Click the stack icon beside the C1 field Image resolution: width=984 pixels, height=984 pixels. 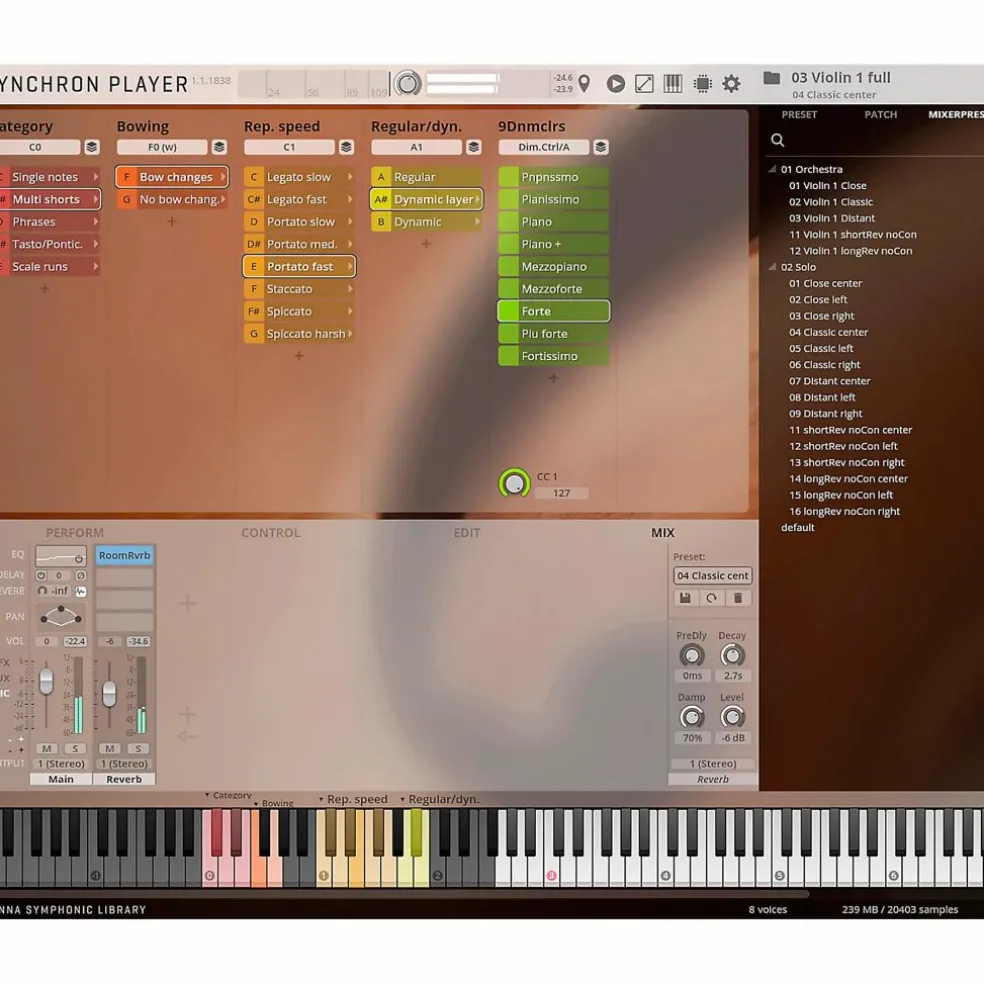tap(346, 147)
